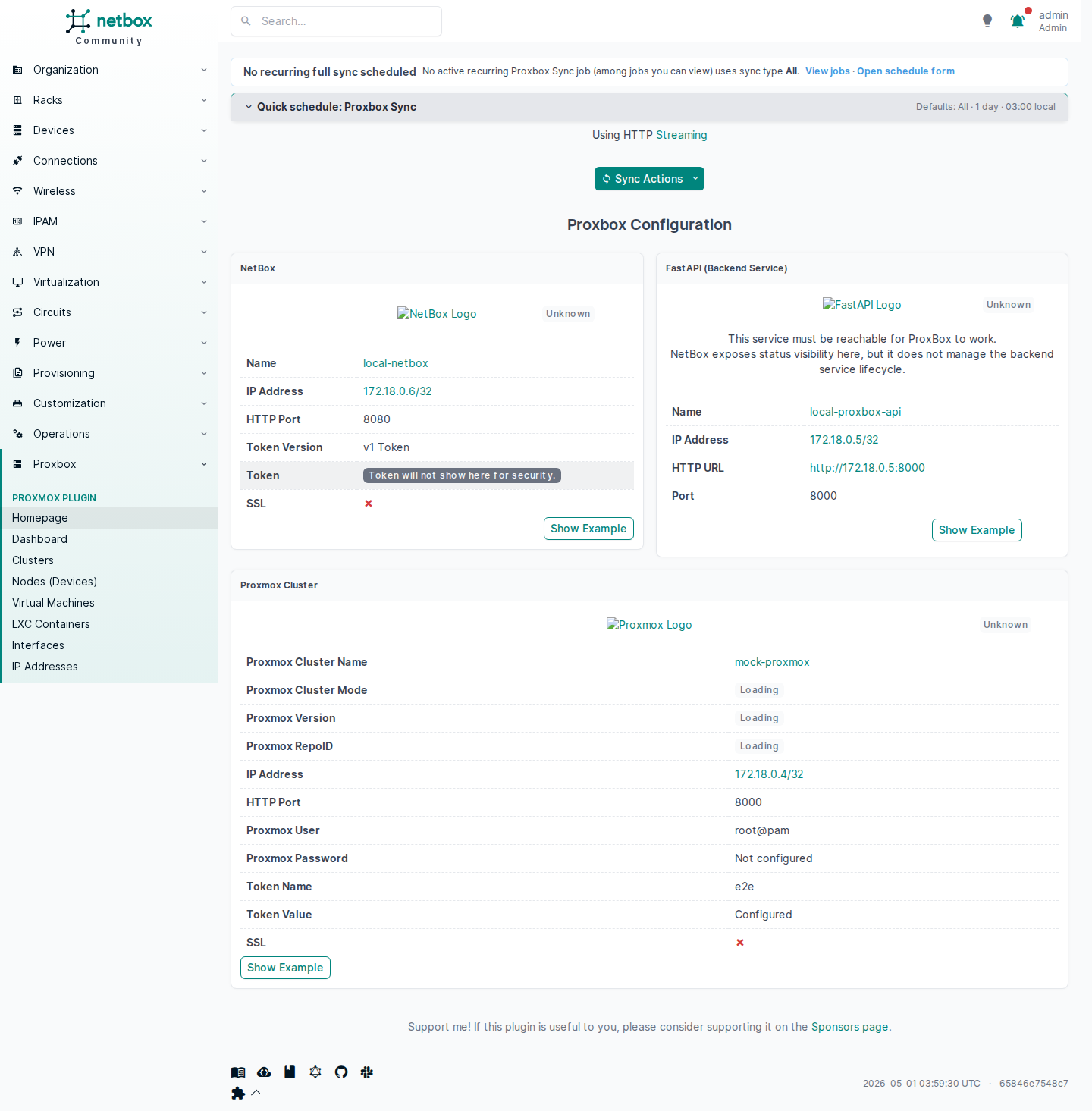Expand the IPAM menu chevron
The width and height of the screenshot is (1092, 1111).
coord(204,221)
